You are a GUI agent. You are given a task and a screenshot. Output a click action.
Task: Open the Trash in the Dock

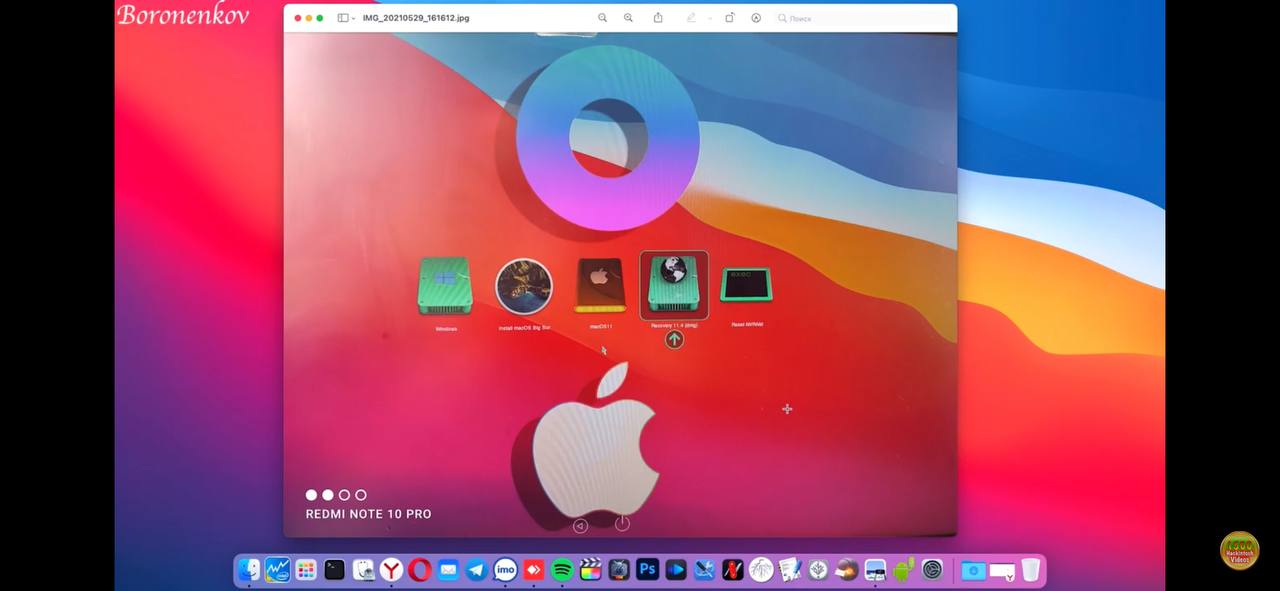pyautogui.click(x=1030, y=570)
